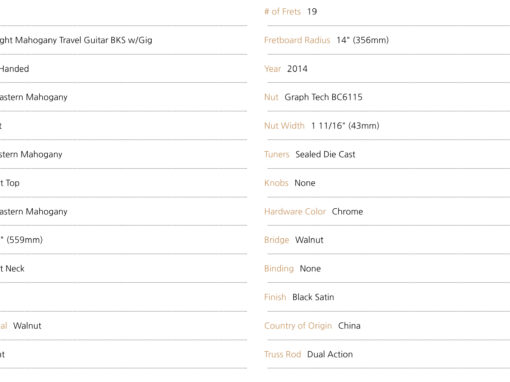This screenshot has height=382, width=510.
Task: Select the Black Satin finish value
Action: [313, 297]
